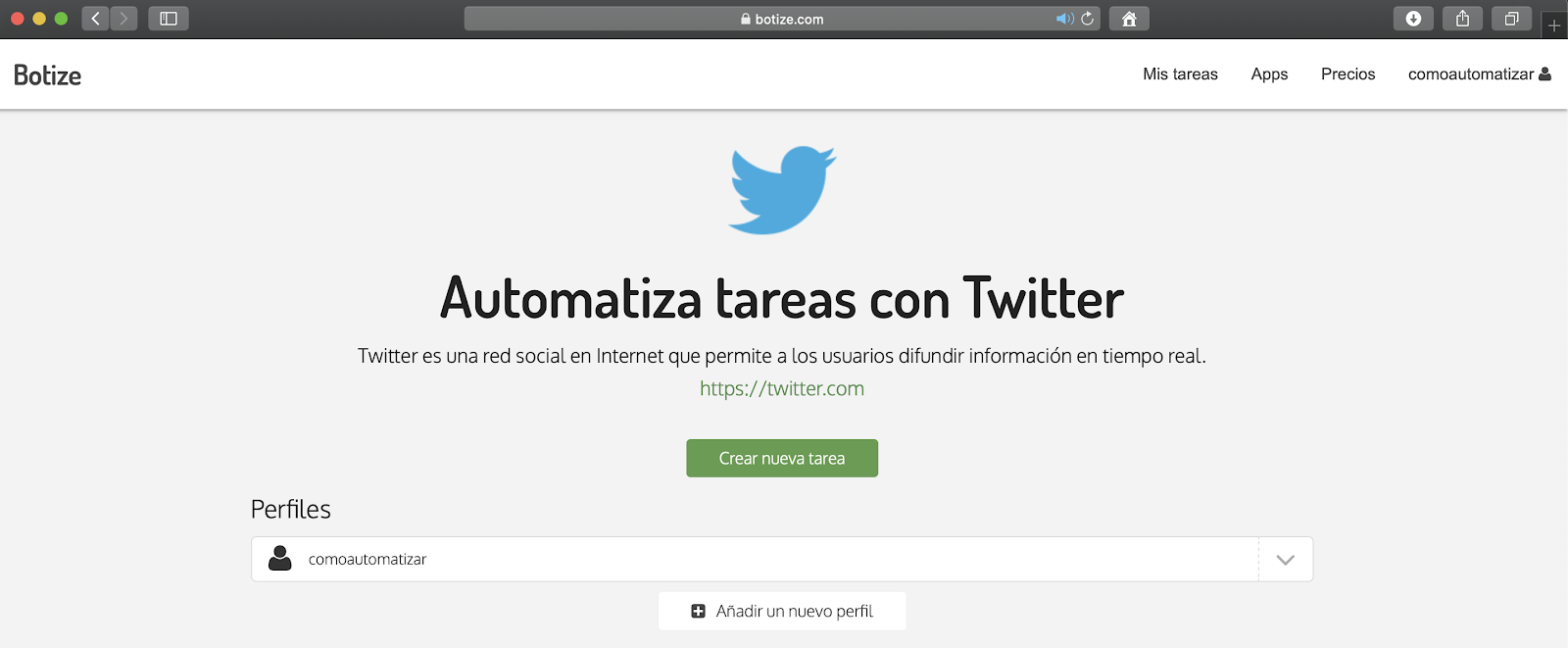Open Mis tareas menu item
The width and height of the screenshot is (1568, 648).
[1180, 75]
